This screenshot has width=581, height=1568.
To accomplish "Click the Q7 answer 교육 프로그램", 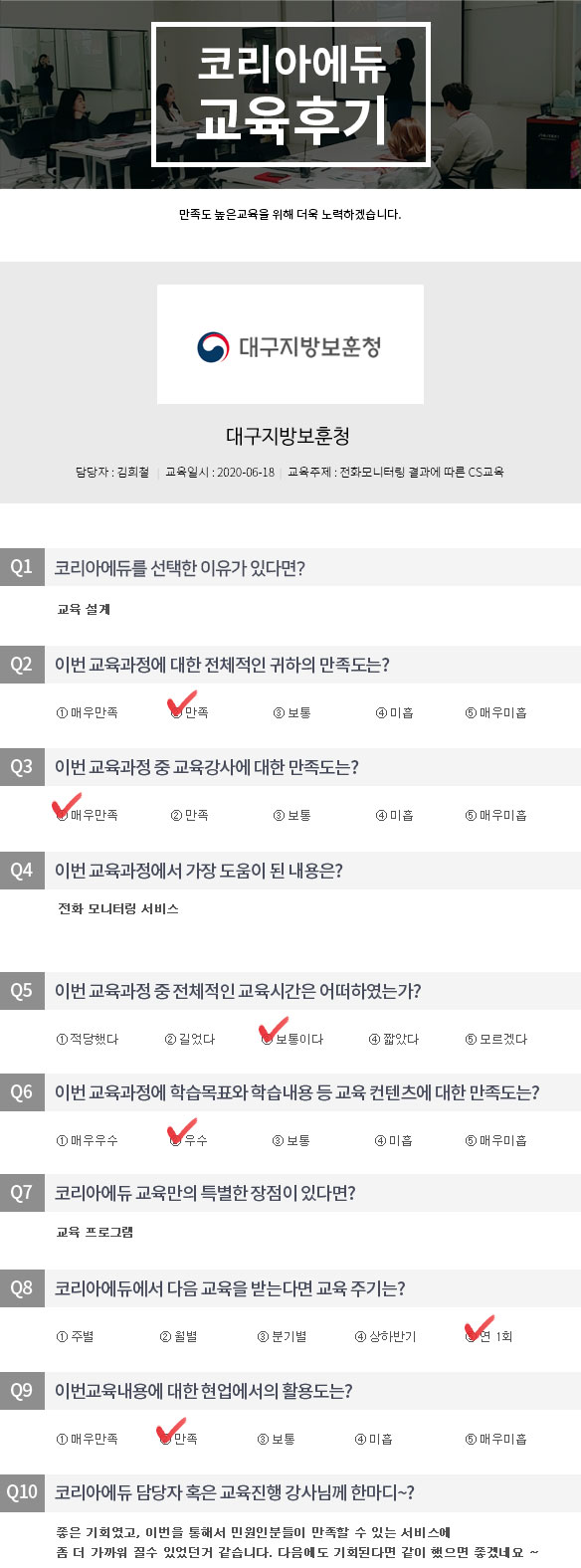I will point(95,1232).
